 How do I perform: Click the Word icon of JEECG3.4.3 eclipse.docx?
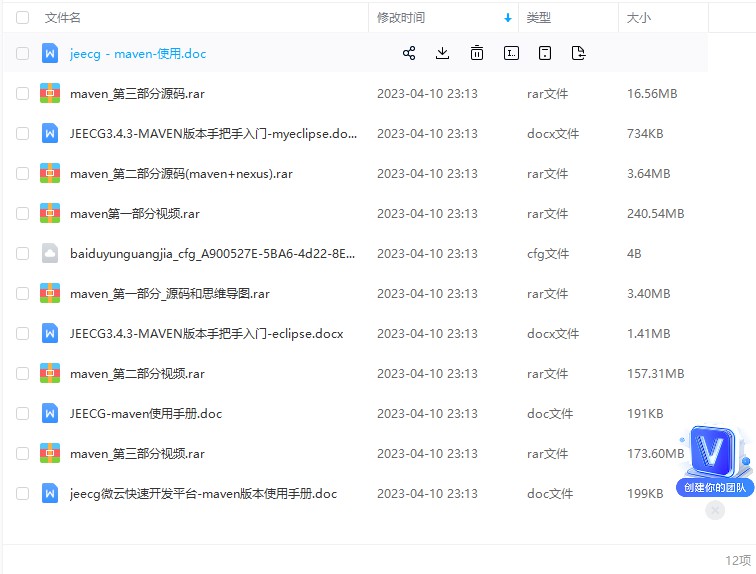tap(50, 334)
